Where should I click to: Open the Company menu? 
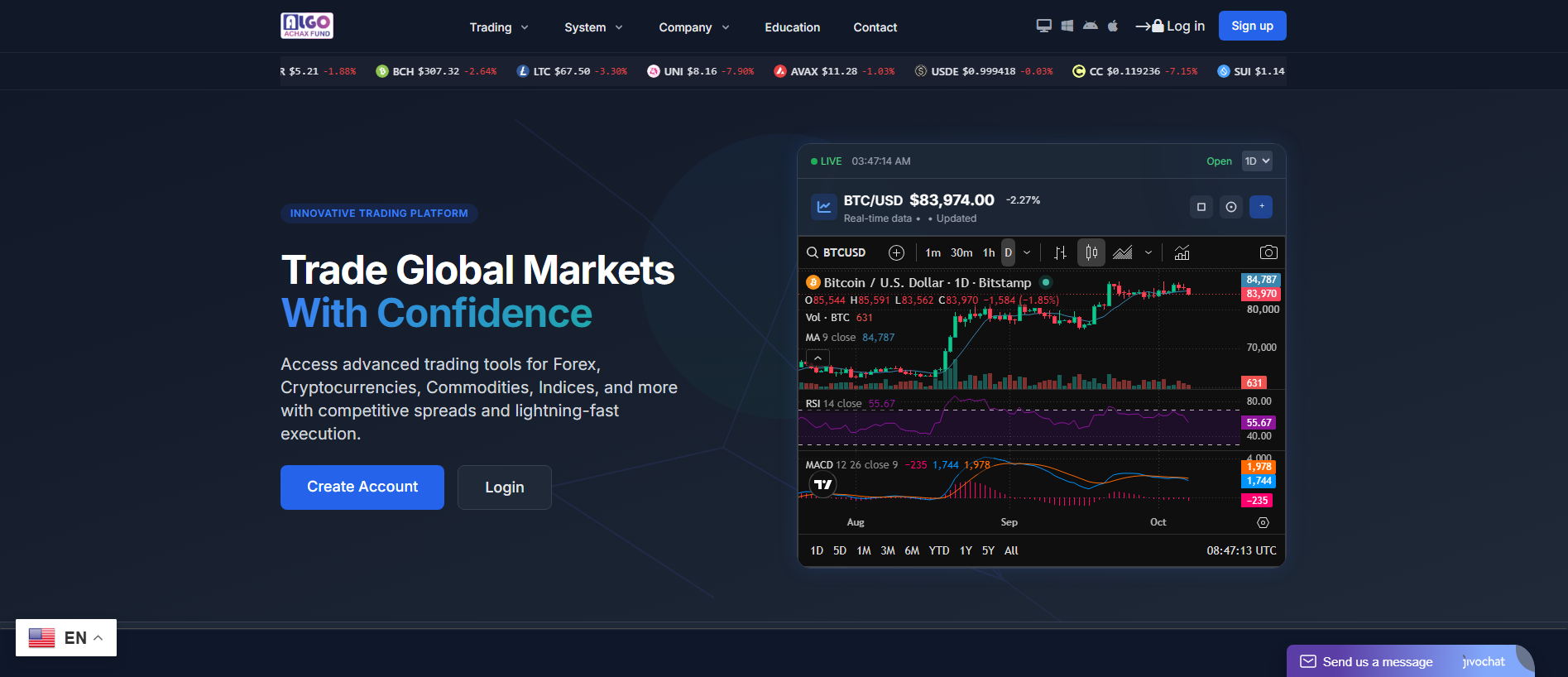coord(694,27)
